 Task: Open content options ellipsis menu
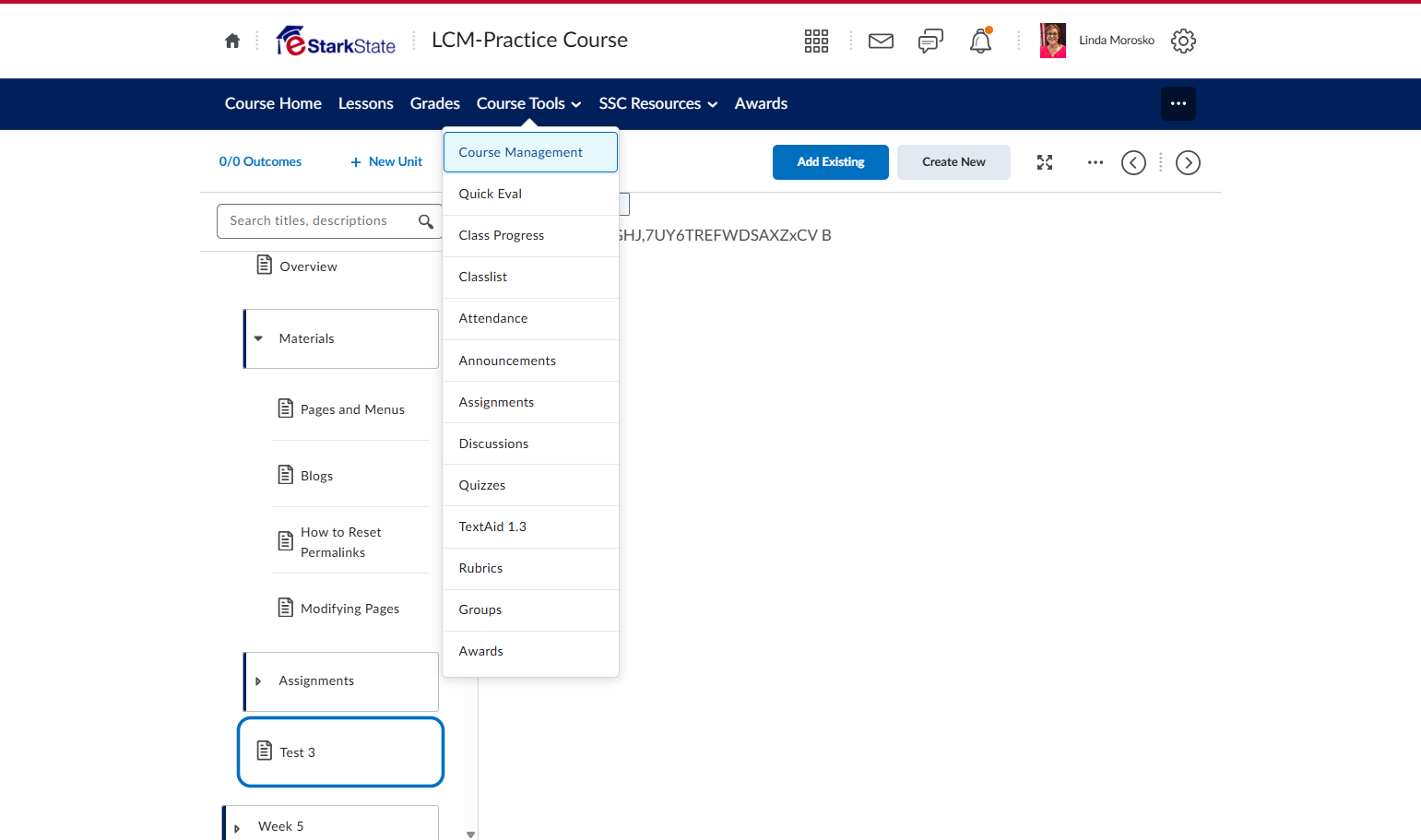coord(1095,162)
